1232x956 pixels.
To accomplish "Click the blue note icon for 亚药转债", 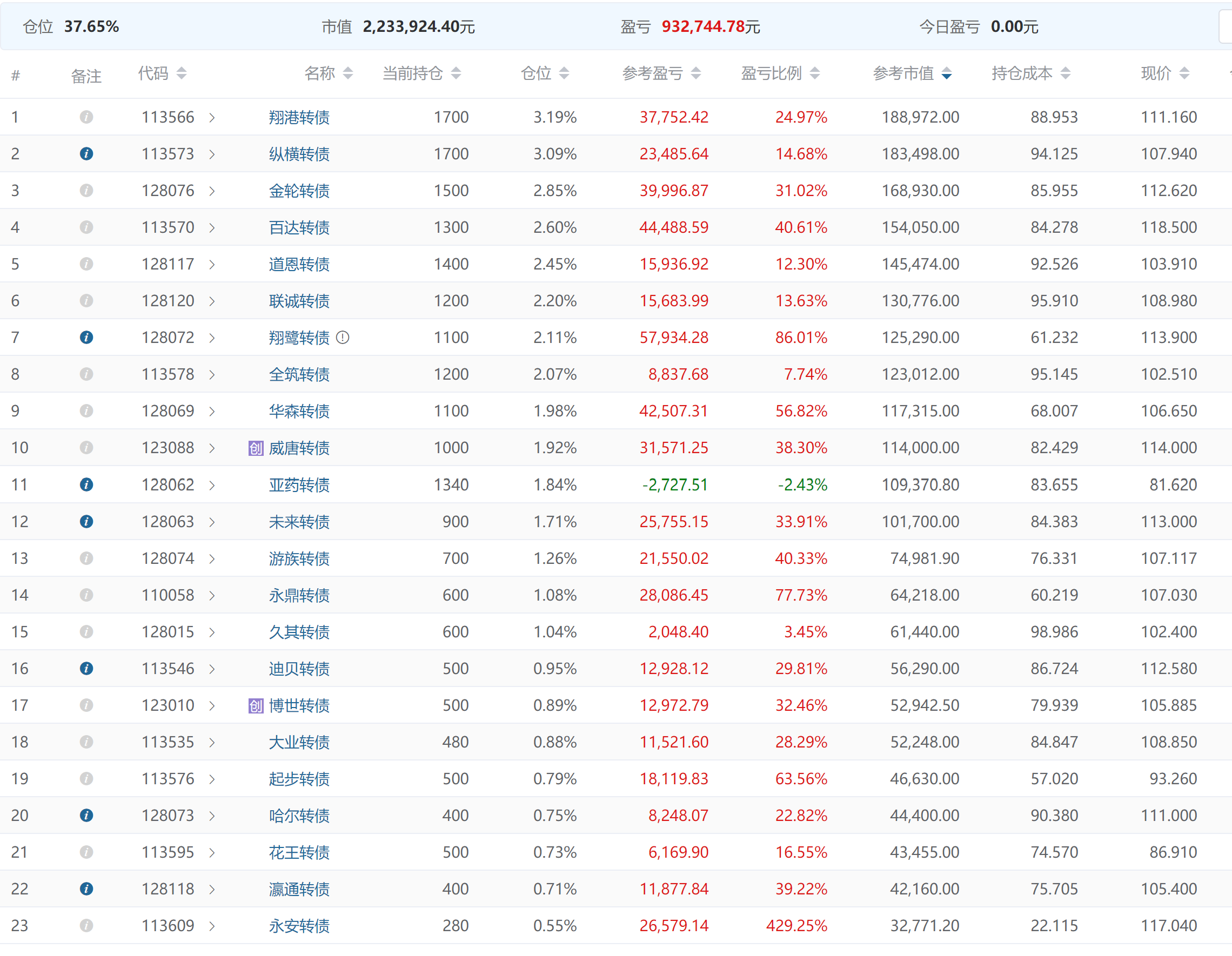I will pyautogui.click(x=86, y=484).
